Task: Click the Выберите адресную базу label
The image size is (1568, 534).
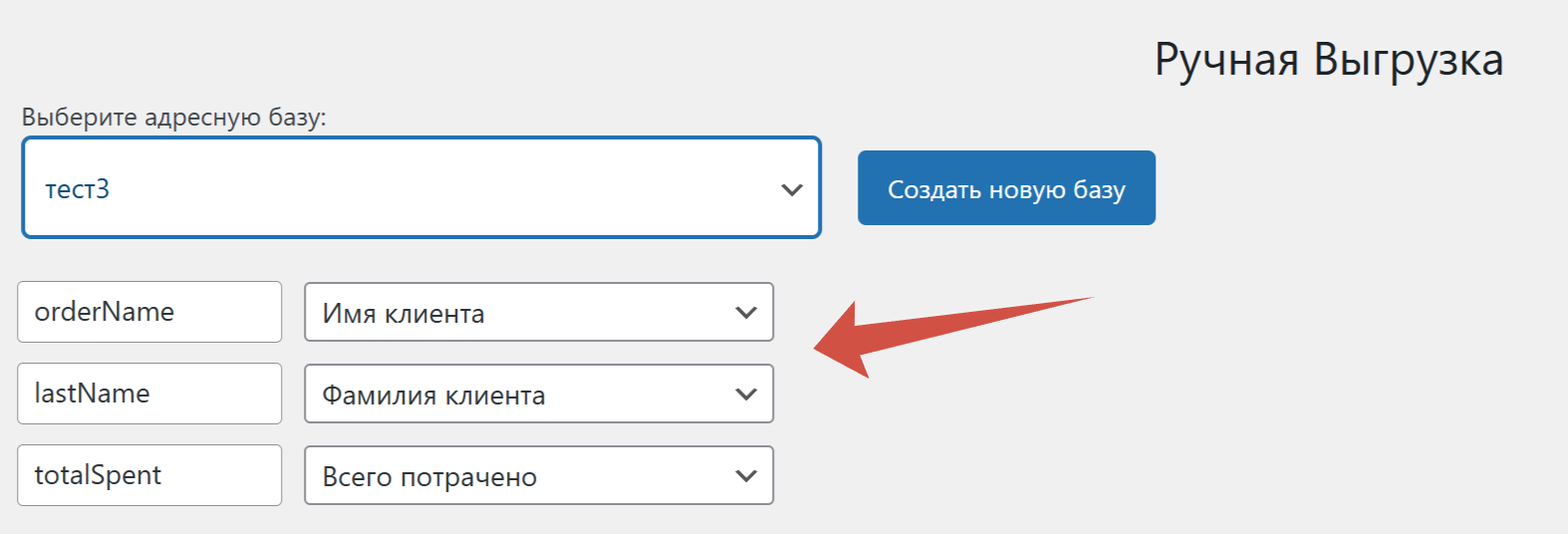Action: point(174,118)
